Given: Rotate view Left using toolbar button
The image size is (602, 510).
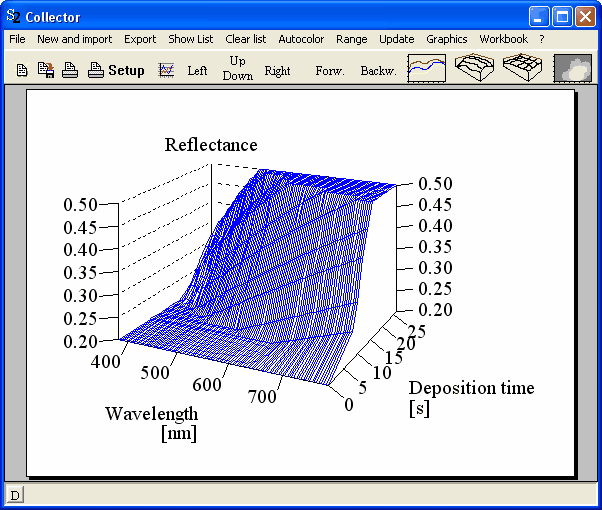Looking at the screenshot, I should coord(197,71).
